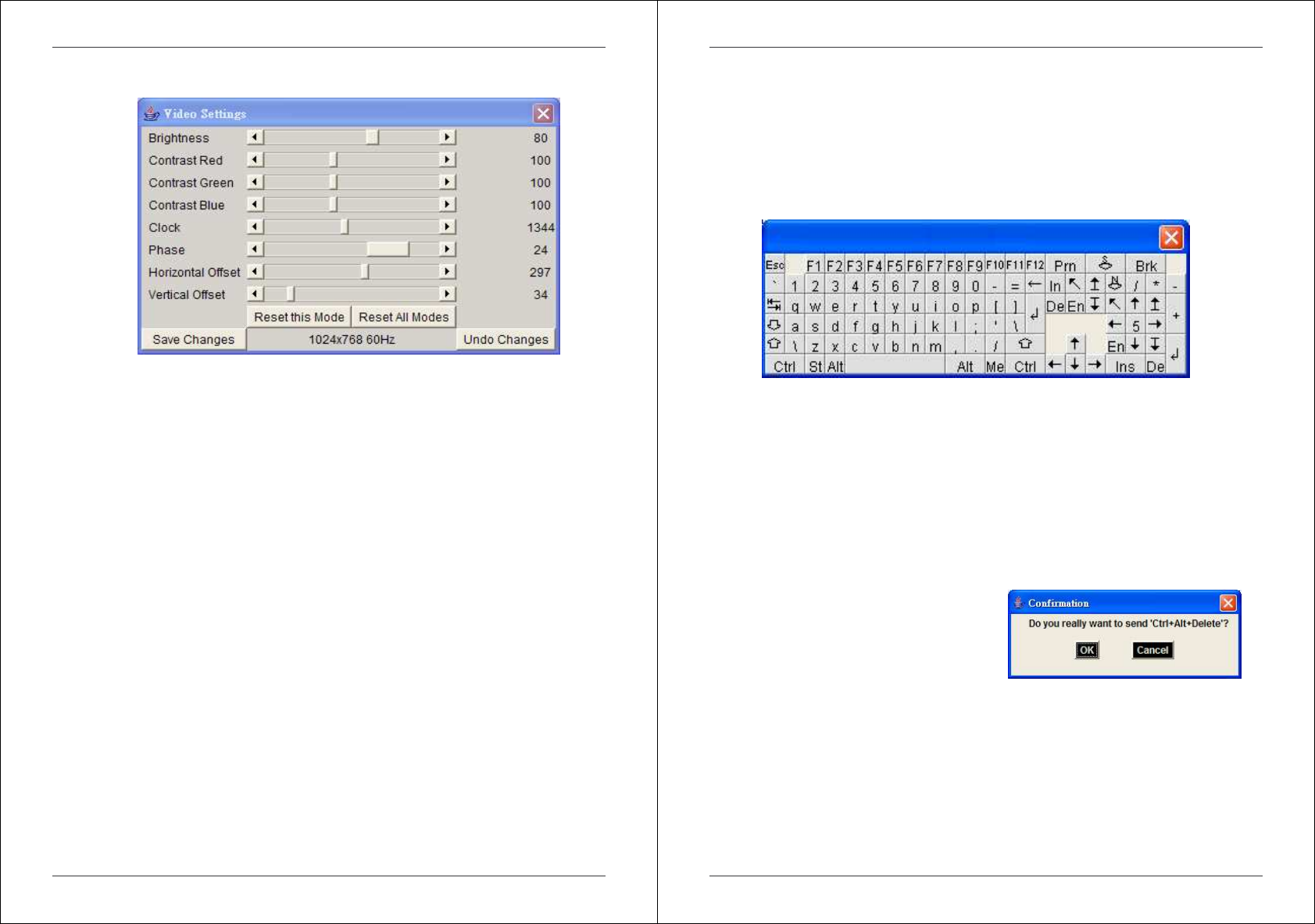Click the right Shift key on the soft keyboard

[x=1025, y=344]
